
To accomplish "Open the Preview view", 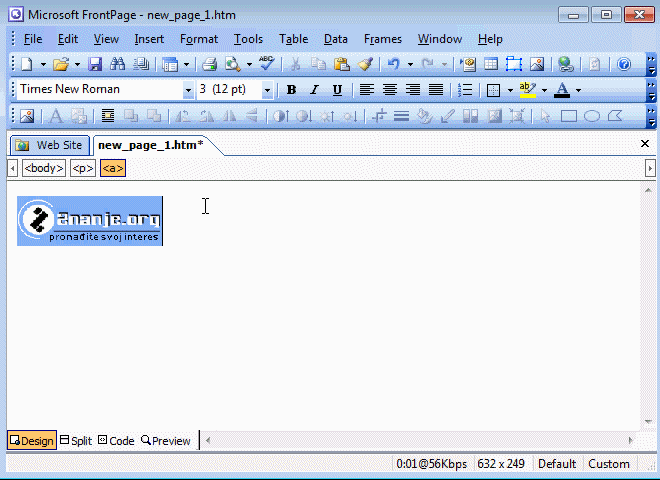I will pyautogui.click(x=166, y=440).
